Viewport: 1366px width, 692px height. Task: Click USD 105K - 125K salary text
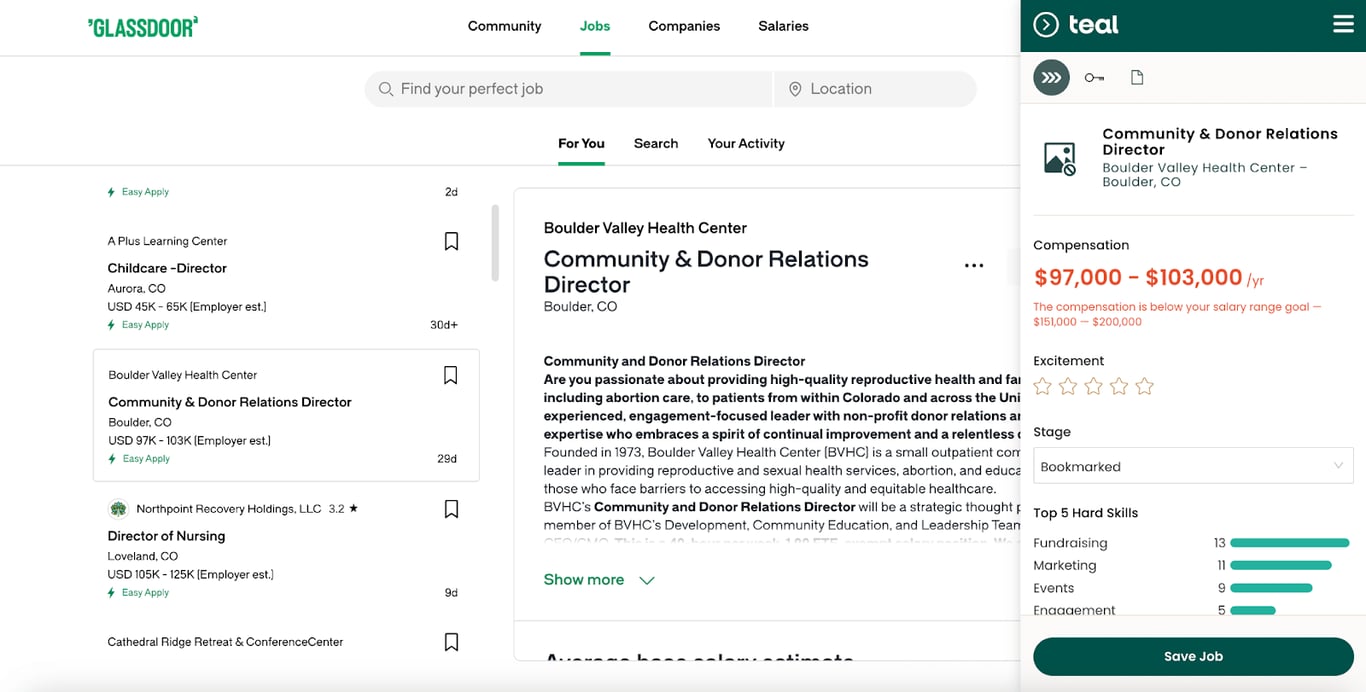click(190, 574)
